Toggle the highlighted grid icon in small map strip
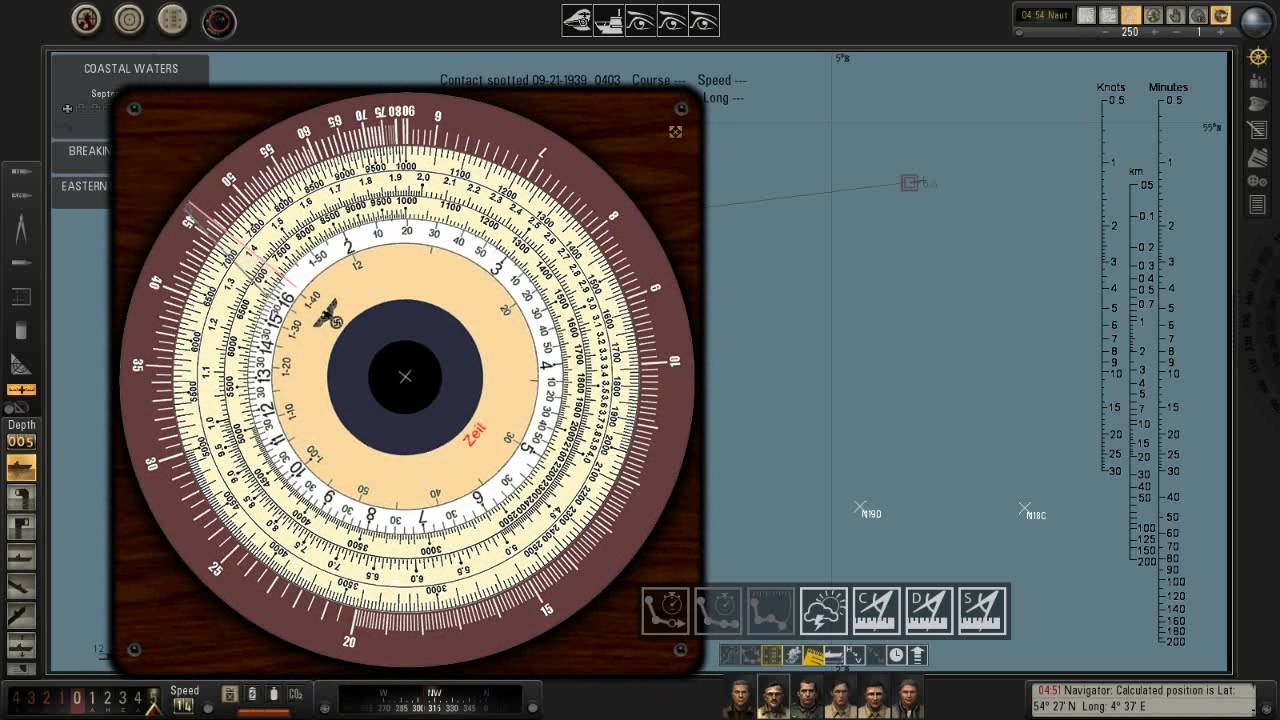 [x=771, y=656]
